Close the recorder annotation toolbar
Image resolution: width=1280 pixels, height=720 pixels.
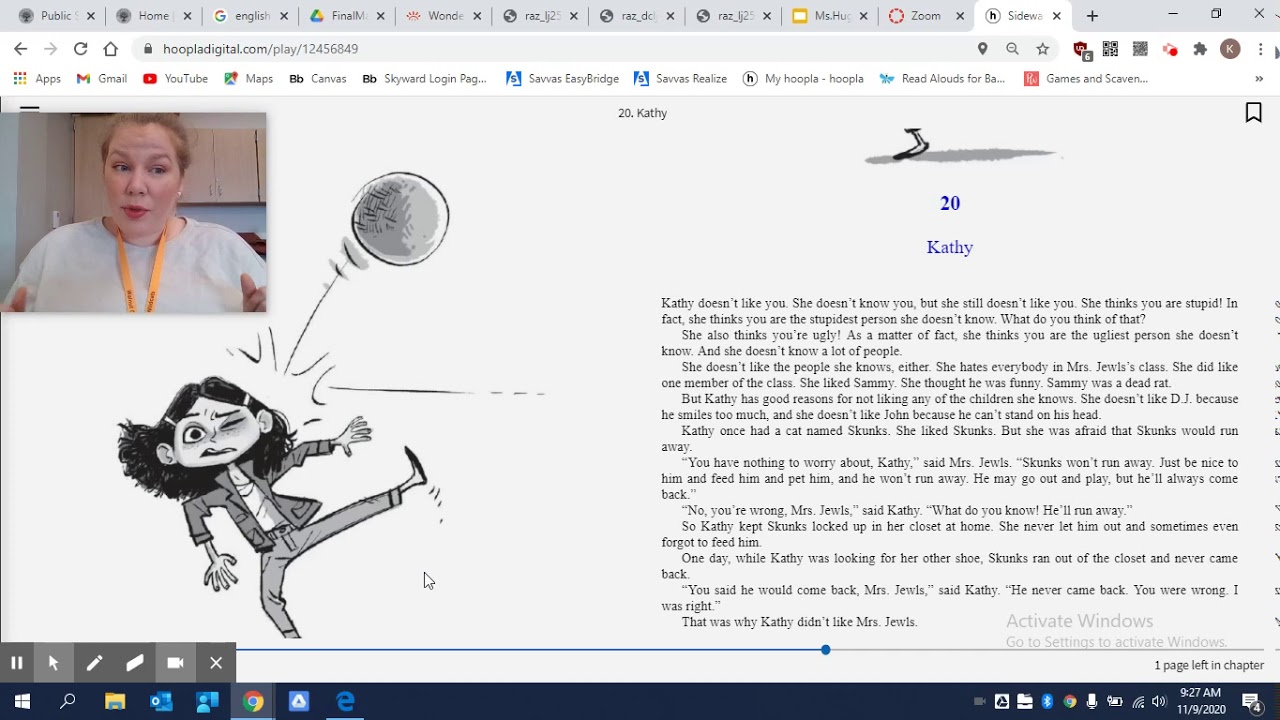click(216, 662)
